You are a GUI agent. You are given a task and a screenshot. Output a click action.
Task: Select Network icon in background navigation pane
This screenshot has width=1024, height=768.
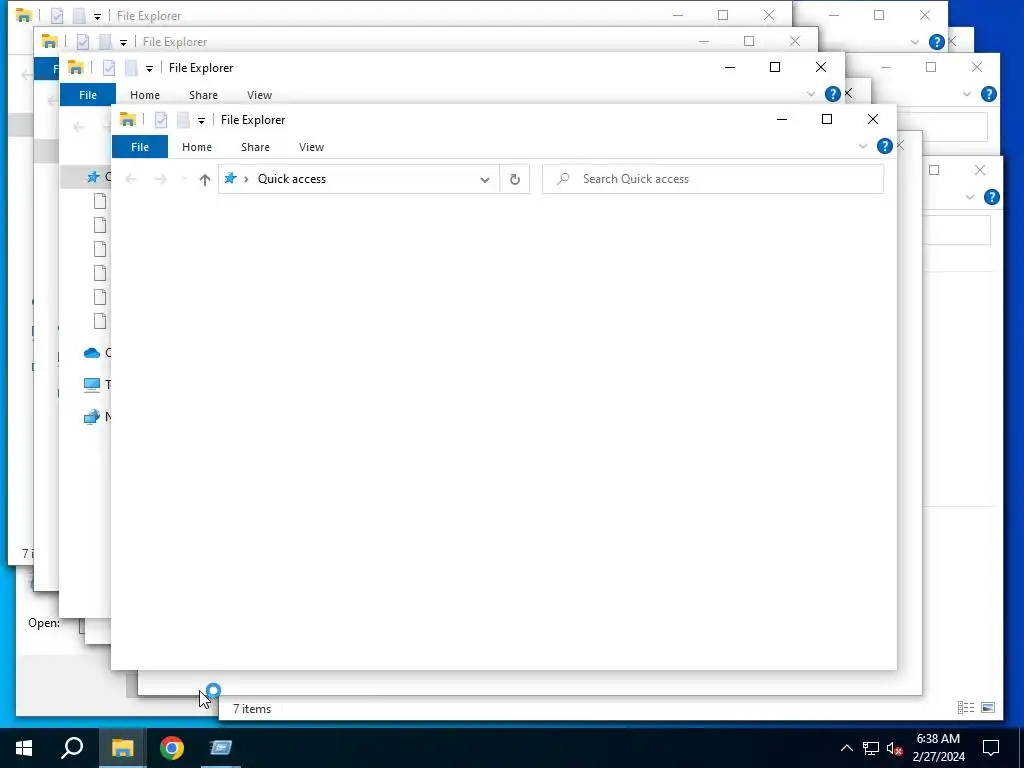(92, 417)
